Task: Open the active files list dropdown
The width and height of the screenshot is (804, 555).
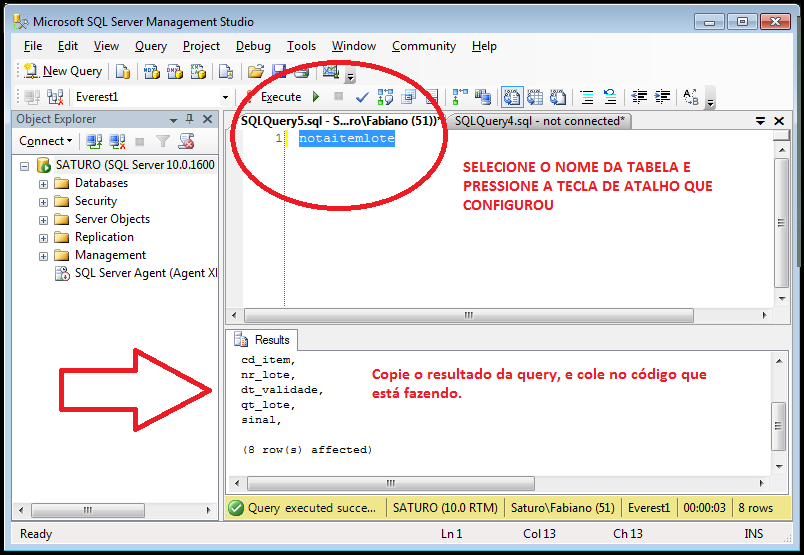Action: pos(760,121)
